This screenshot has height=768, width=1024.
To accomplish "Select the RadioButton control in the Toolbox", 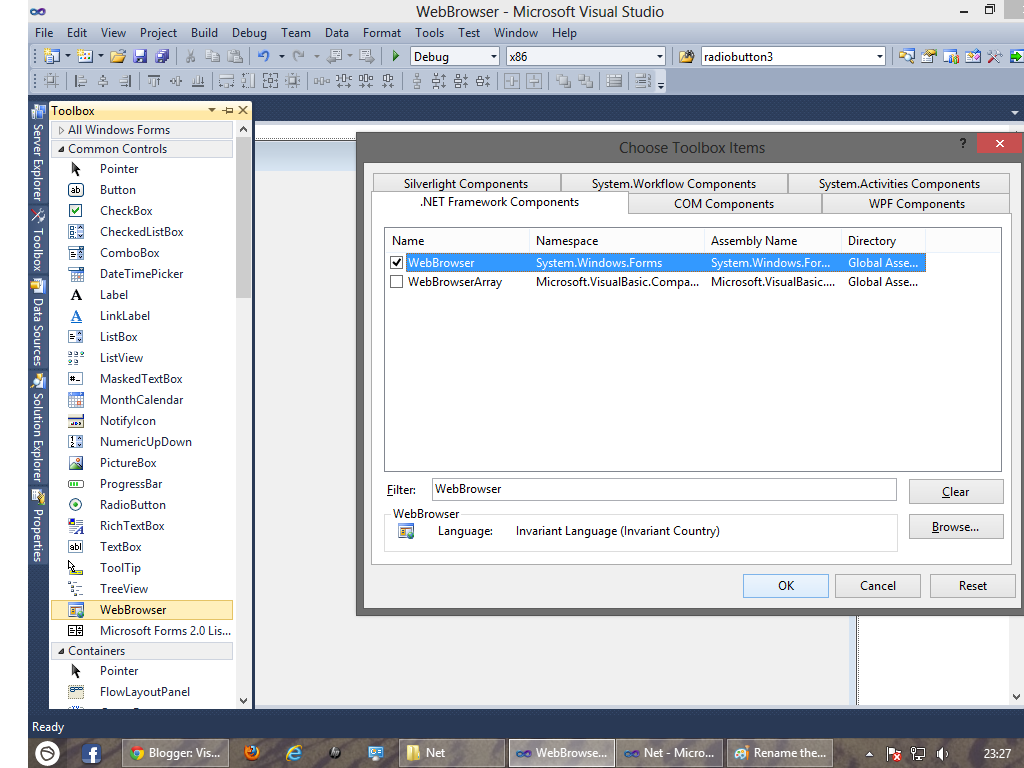I will click(131, 504).
